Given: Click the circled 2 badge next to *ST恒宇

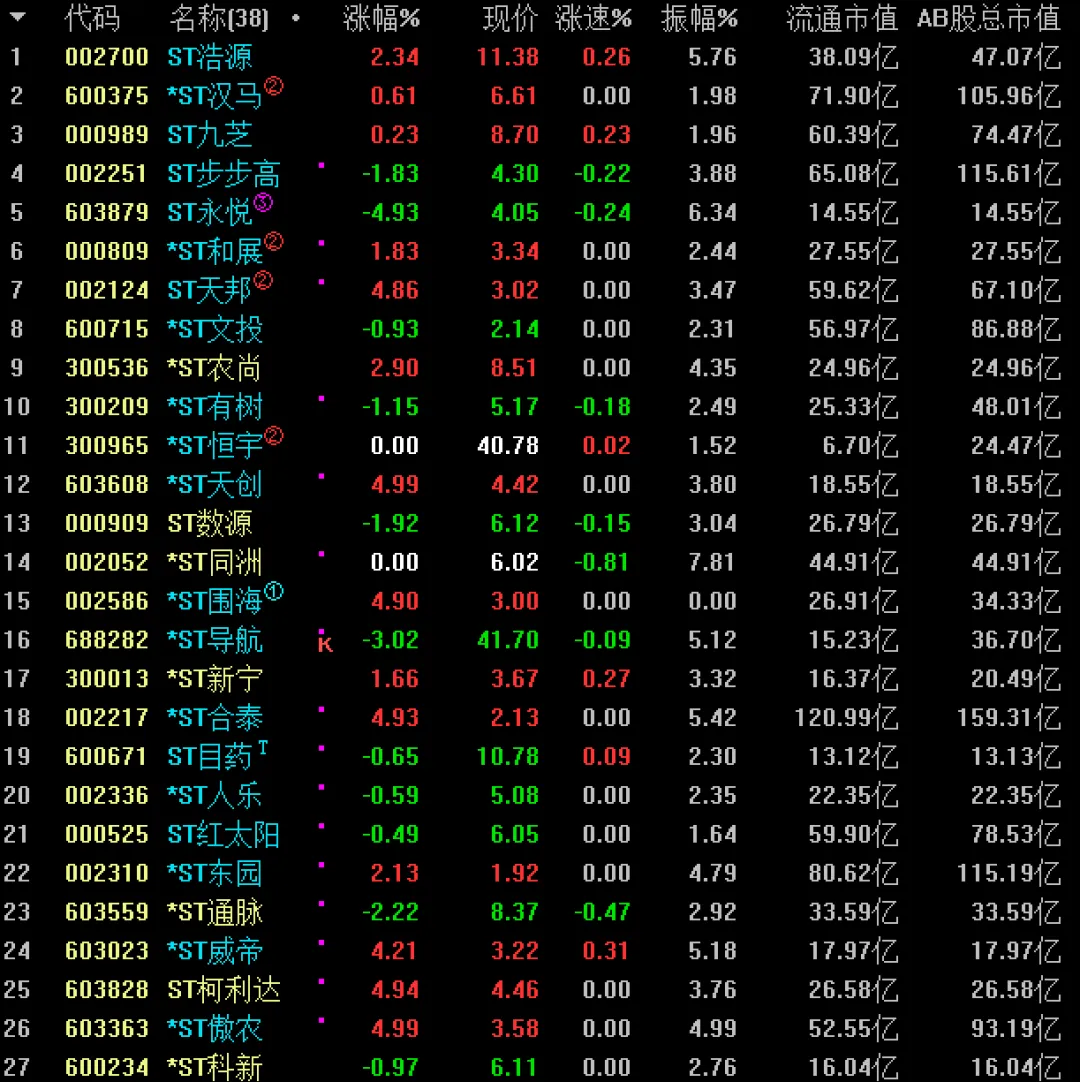Looking at the screenshot, I should pos(273,436).
